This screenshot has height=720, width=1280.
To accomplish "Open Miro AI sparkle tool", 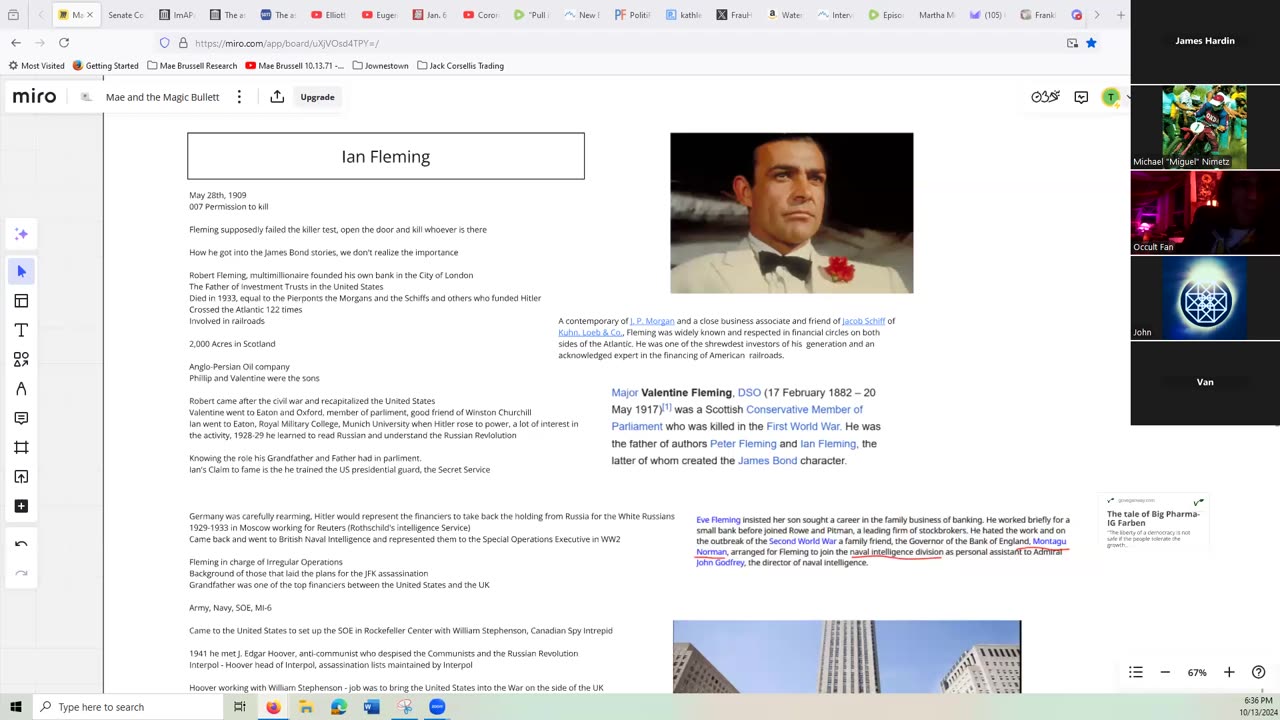I will [21, 234].
